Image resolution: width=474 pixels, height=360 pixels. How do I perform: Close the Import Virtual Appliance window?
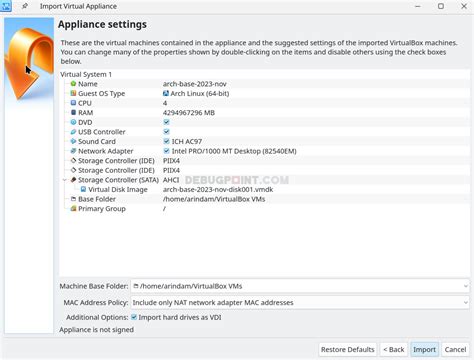coord(464,6)
